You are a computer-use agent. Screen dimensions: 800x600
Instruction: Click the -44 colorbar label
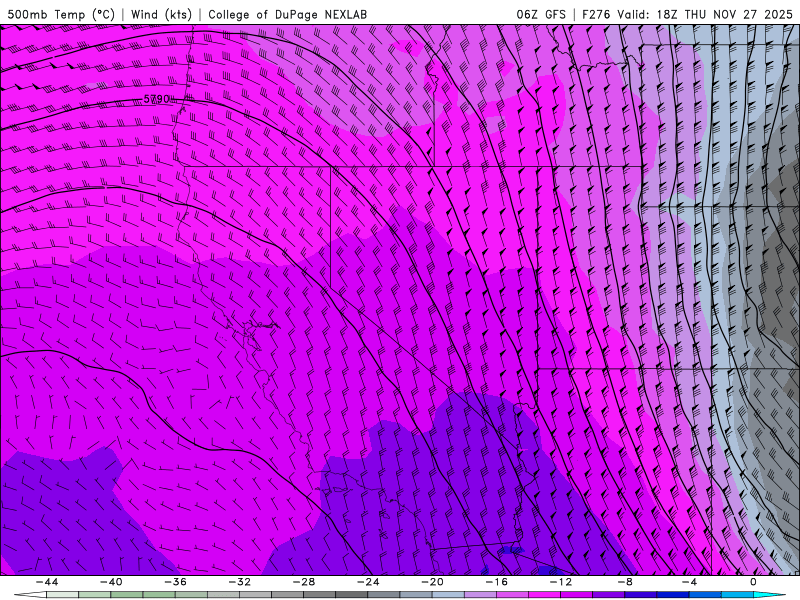47,582
